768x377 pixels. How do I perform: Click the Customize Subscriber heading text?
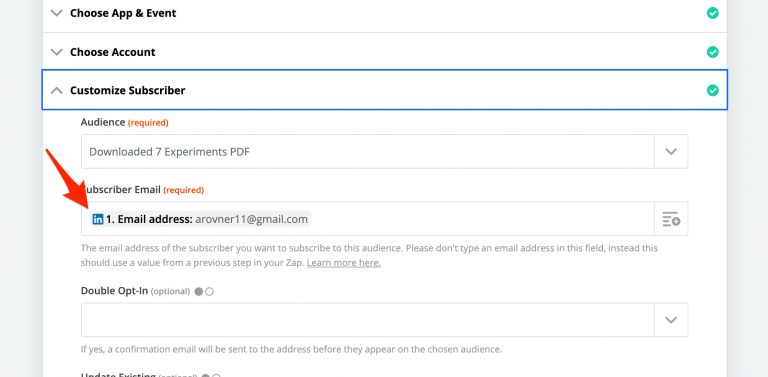coord(127,91)
